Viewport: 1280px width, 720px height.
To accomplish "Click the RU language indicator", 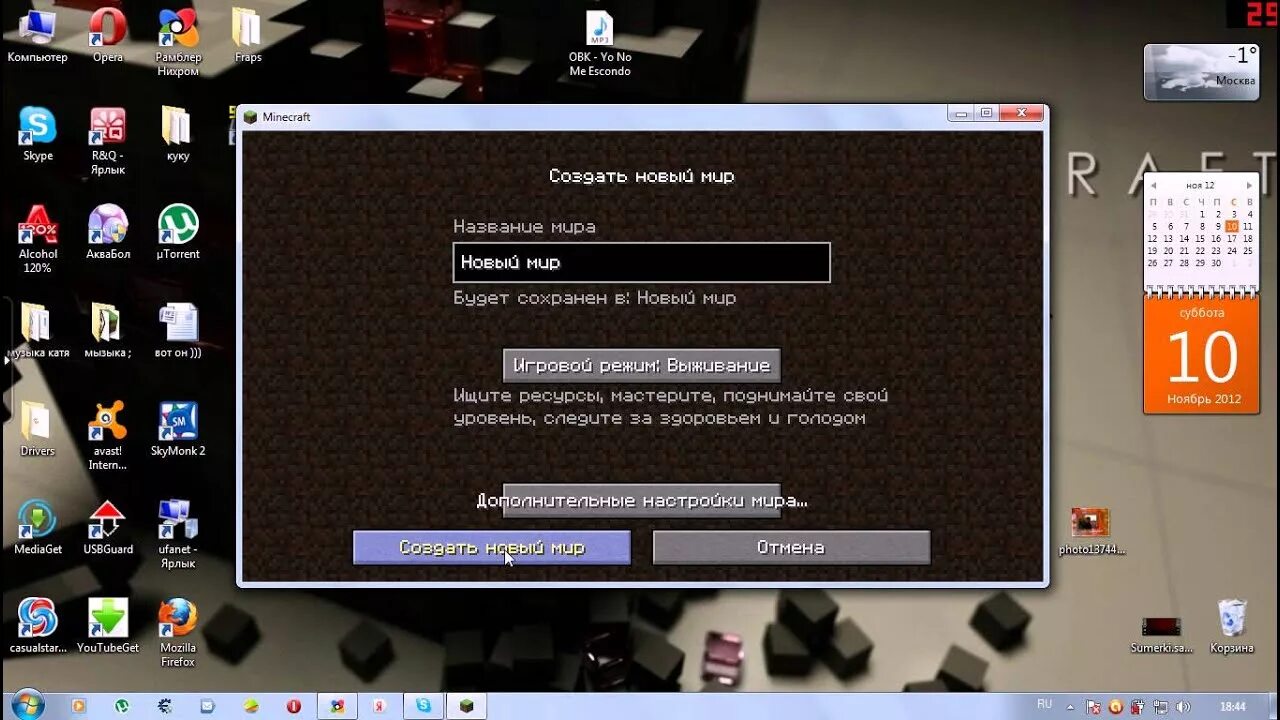I will point(1045,705).
